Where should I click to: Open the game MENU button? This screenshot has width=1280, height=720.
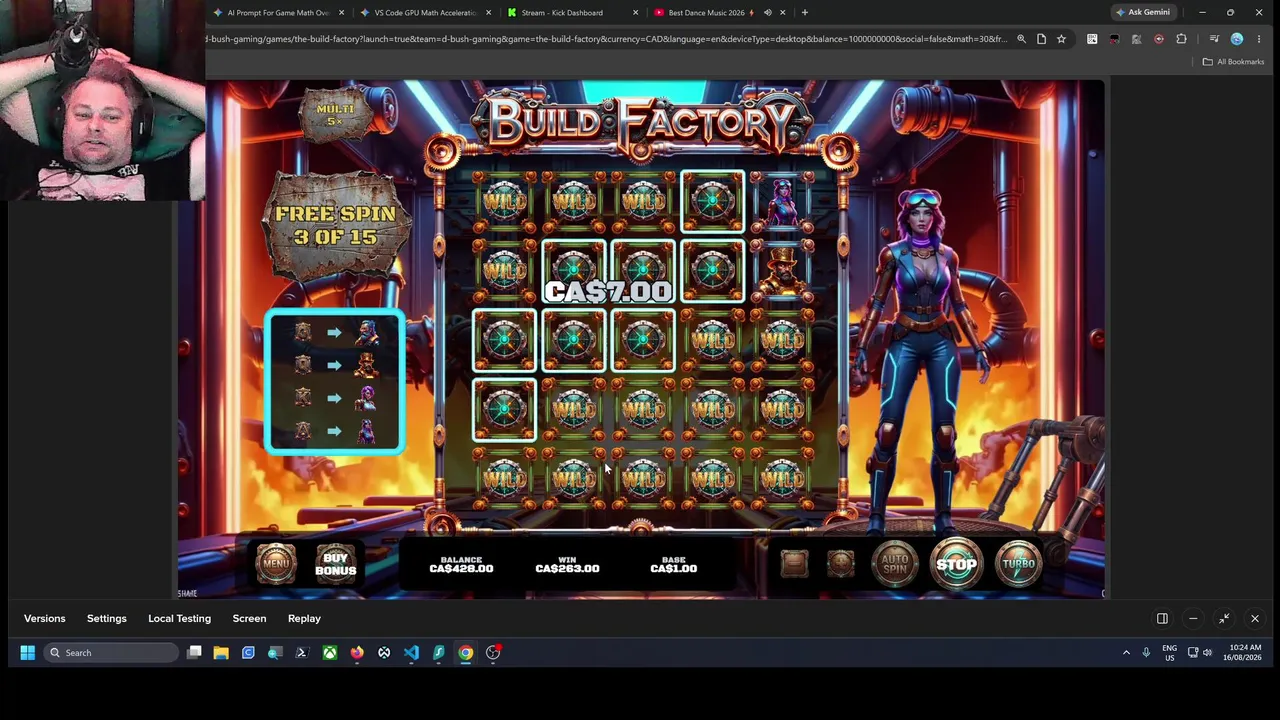[x=276, y=564]
